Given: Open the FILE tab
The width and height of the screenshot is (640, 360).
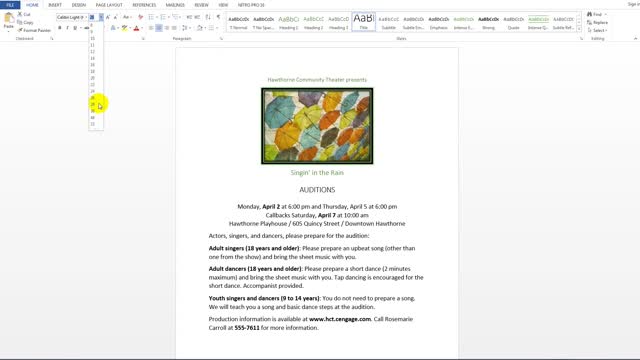Looking at the screenshot, I should (x=10, y=5).
